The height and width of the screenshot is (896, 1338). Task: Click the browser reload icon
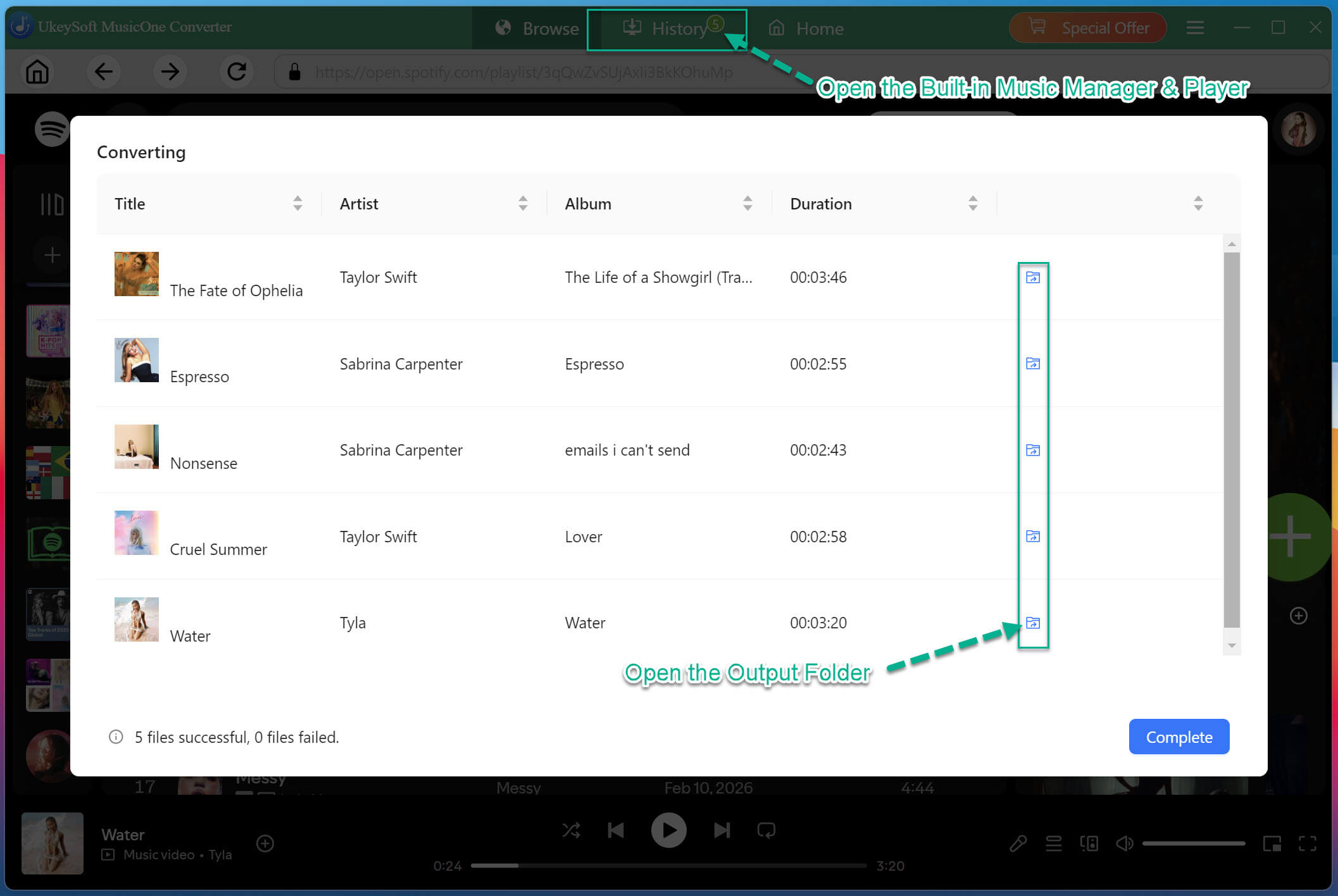click(x=237, y=72)
